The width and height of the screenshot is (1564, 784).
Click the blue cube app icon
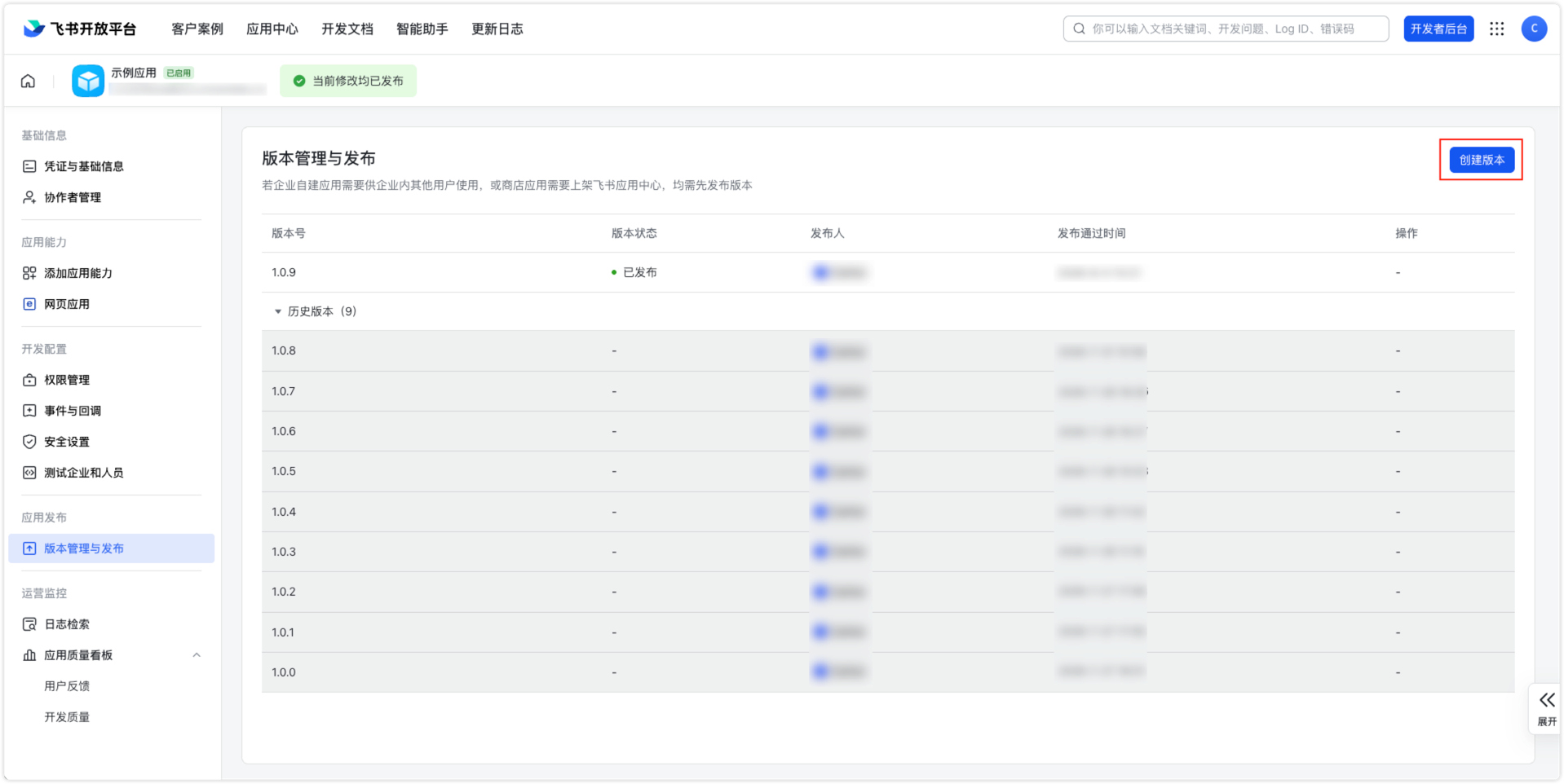coord(88,81)
